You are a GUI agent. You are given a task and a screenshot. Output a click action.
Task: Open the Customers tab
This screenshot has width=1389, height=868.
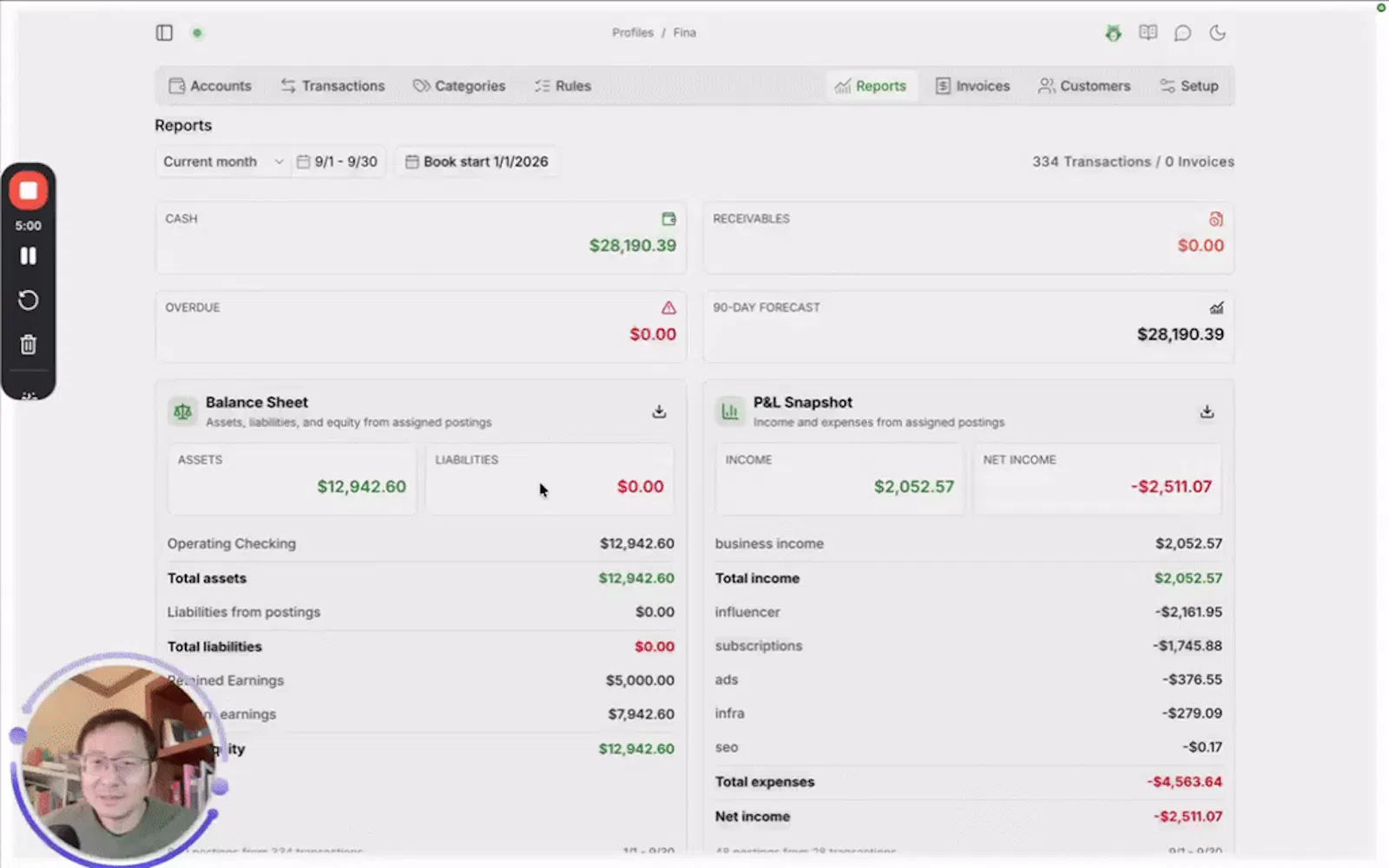click(x=1084, y=86)
